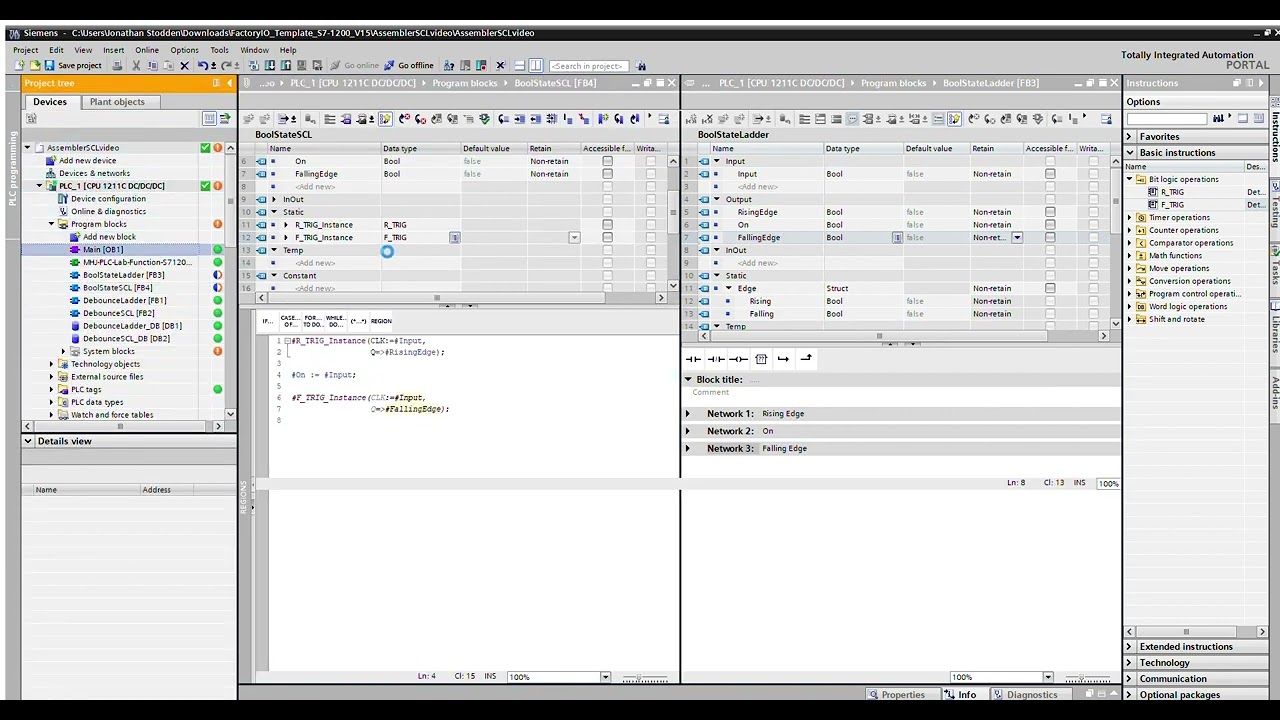The width and height of the screenshot is (1280, 720).
Task: Click the close branch icon in ladder editor
Action: pyautogui.click(x=806, y=359)
